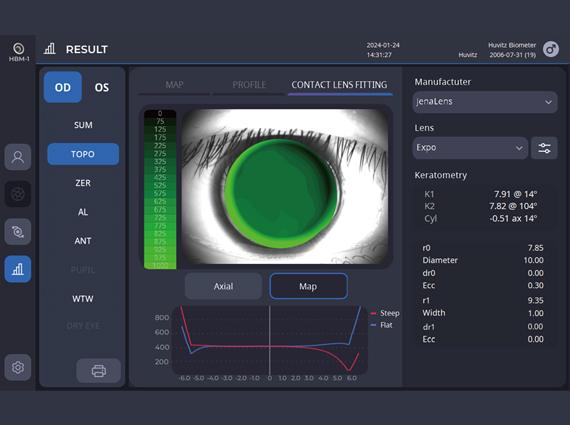The height and width of the screenshot is (425, 570).
Task: Click the steep/flat profile graph
Action: (x=270, y=340)
